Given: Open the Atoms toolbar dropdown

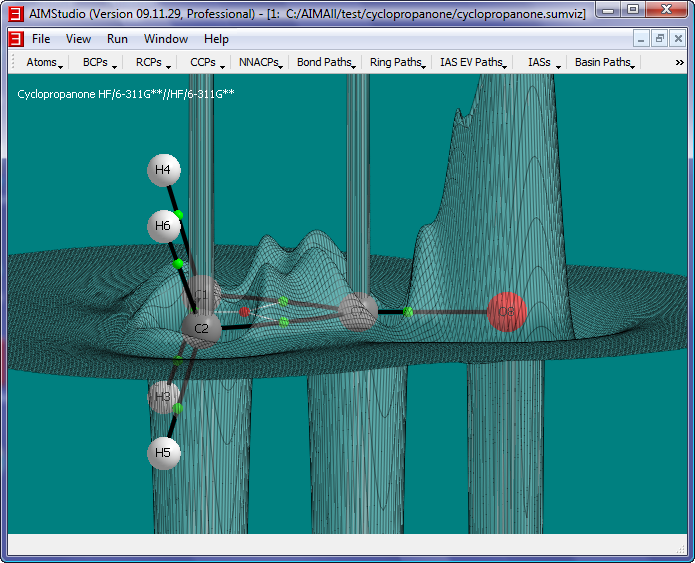Looking at the screenshot, I should tap(44, 62).
